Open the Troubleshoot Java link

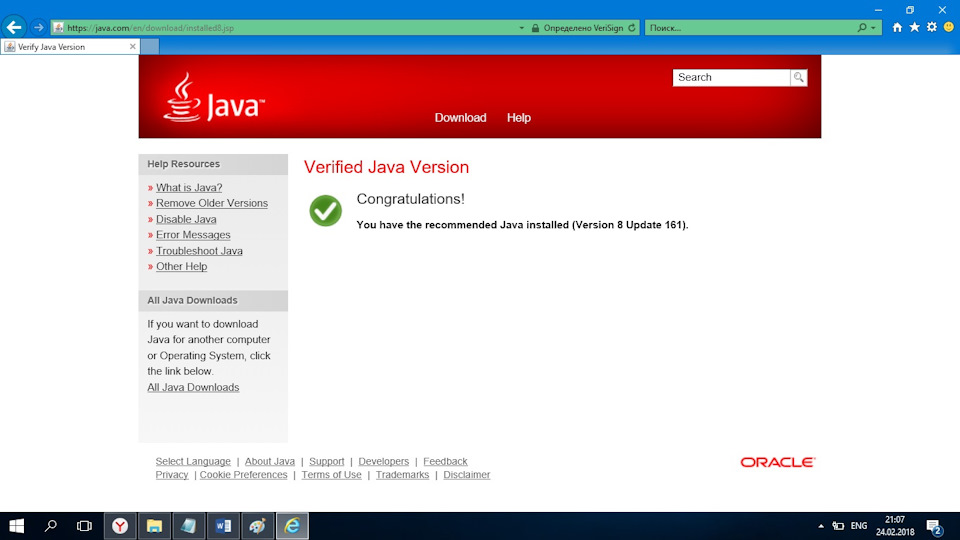199,251
